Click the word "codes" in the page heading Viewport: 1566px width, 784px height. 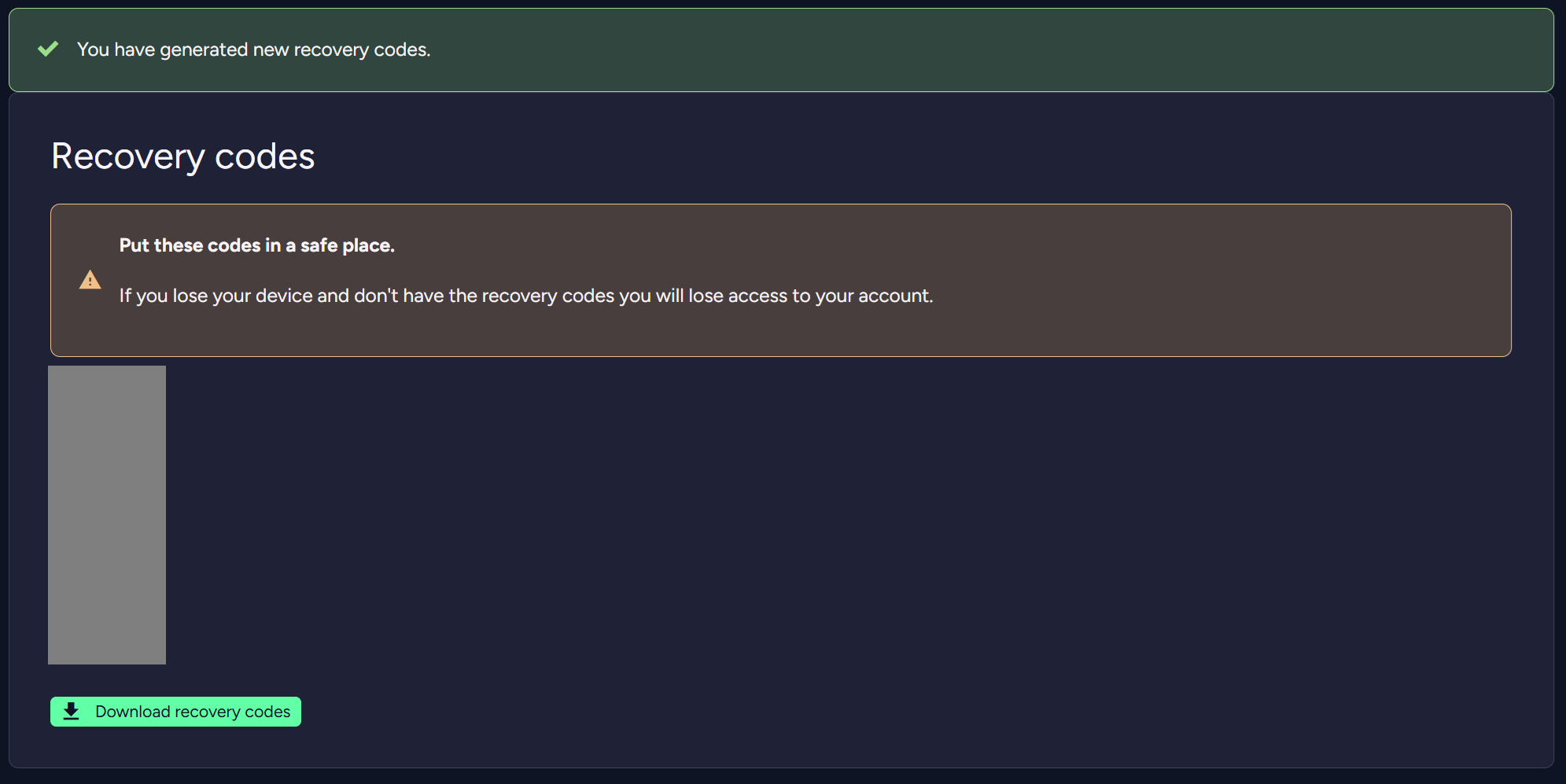tap(264, 156)
